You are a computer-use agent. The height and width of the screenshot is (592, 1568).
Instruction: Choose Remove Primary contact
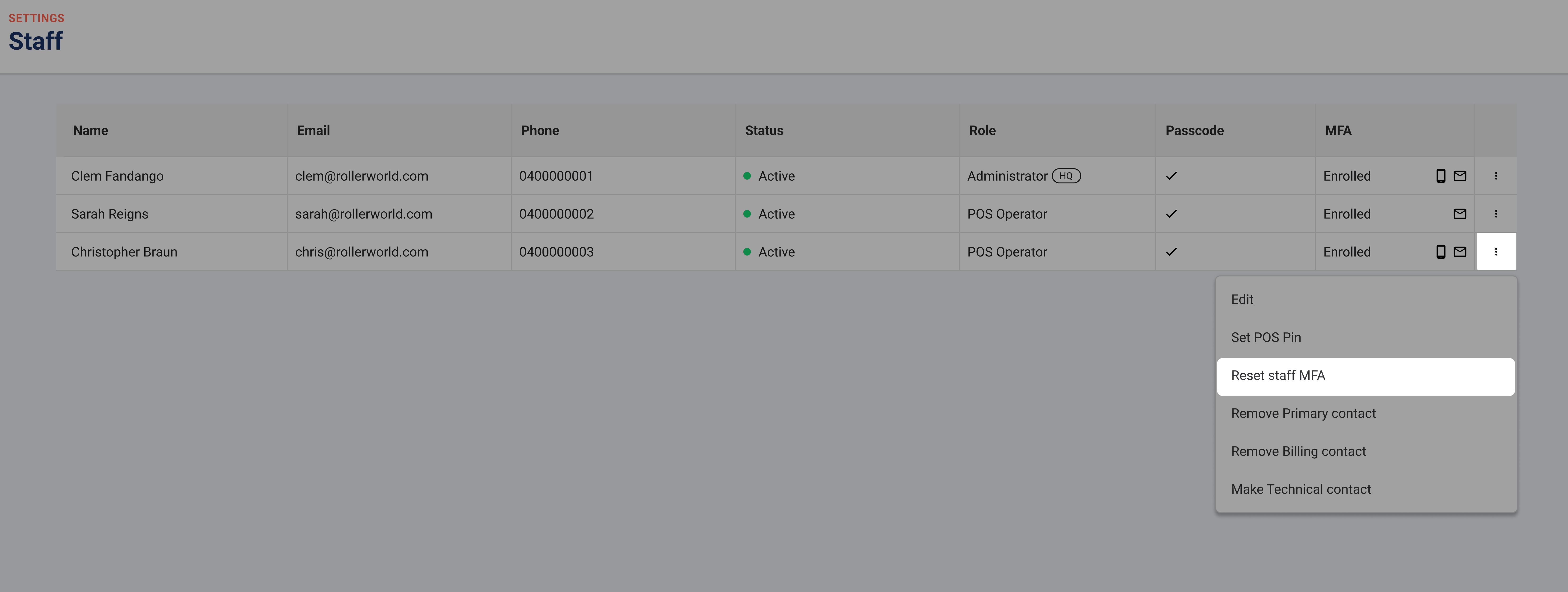point(1303,413)
